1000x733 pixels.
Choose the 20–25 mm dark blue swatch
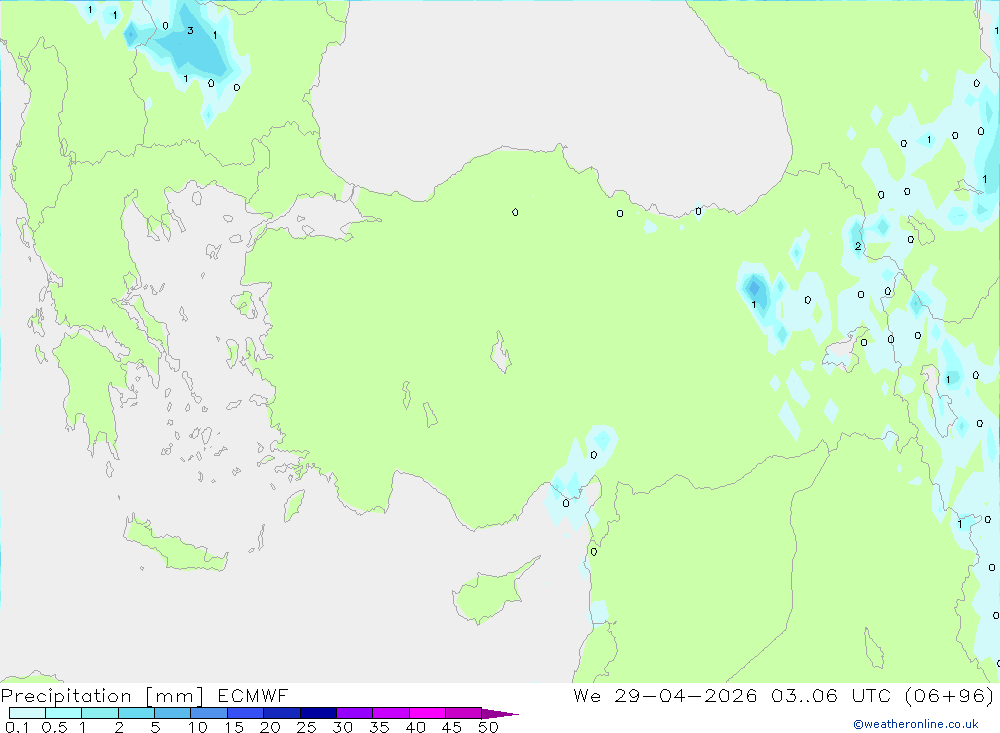(x=282, y=713)
